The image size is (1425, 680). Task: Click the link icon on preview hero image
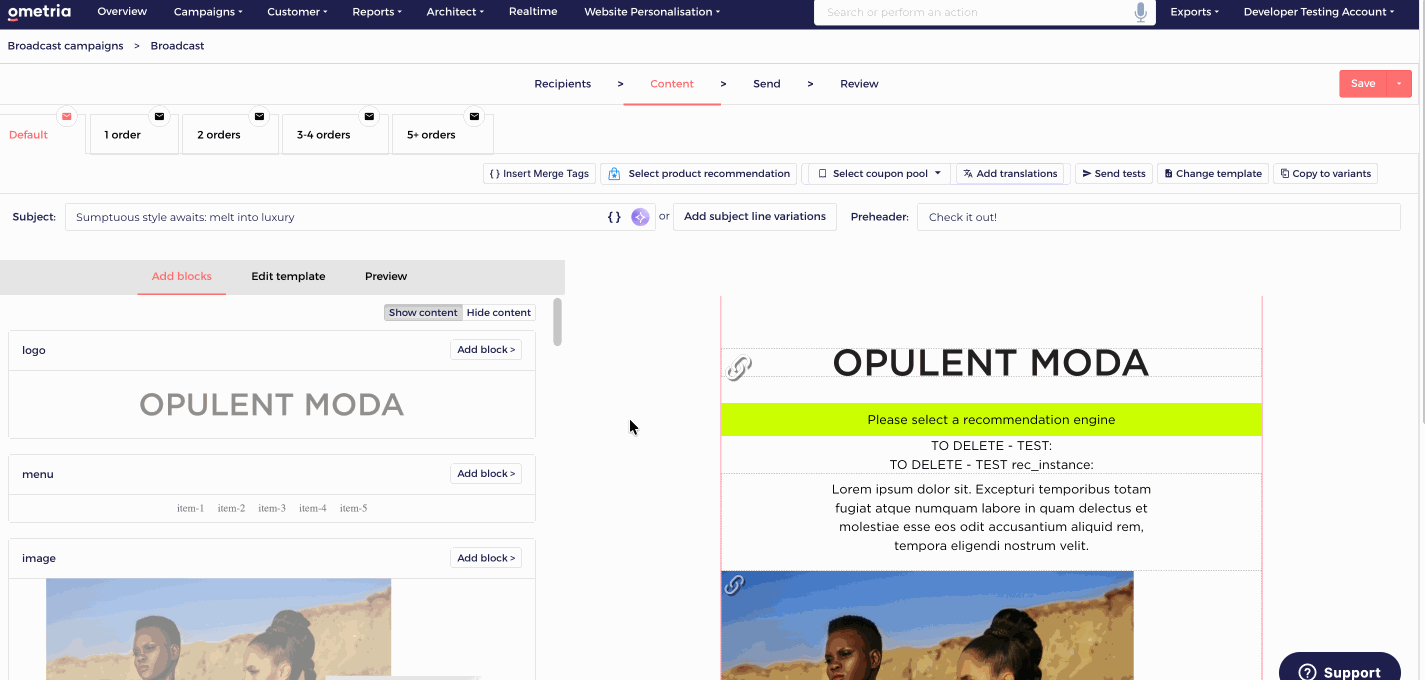[x=734, y=585]
